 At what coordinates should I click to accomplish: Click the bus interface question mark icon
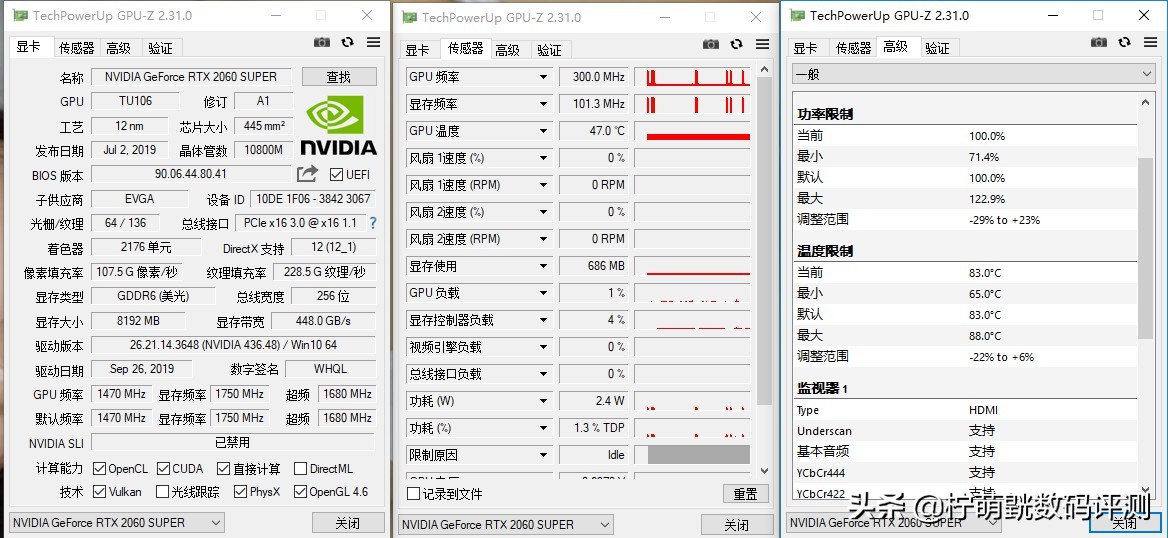(x=373, y=223)
